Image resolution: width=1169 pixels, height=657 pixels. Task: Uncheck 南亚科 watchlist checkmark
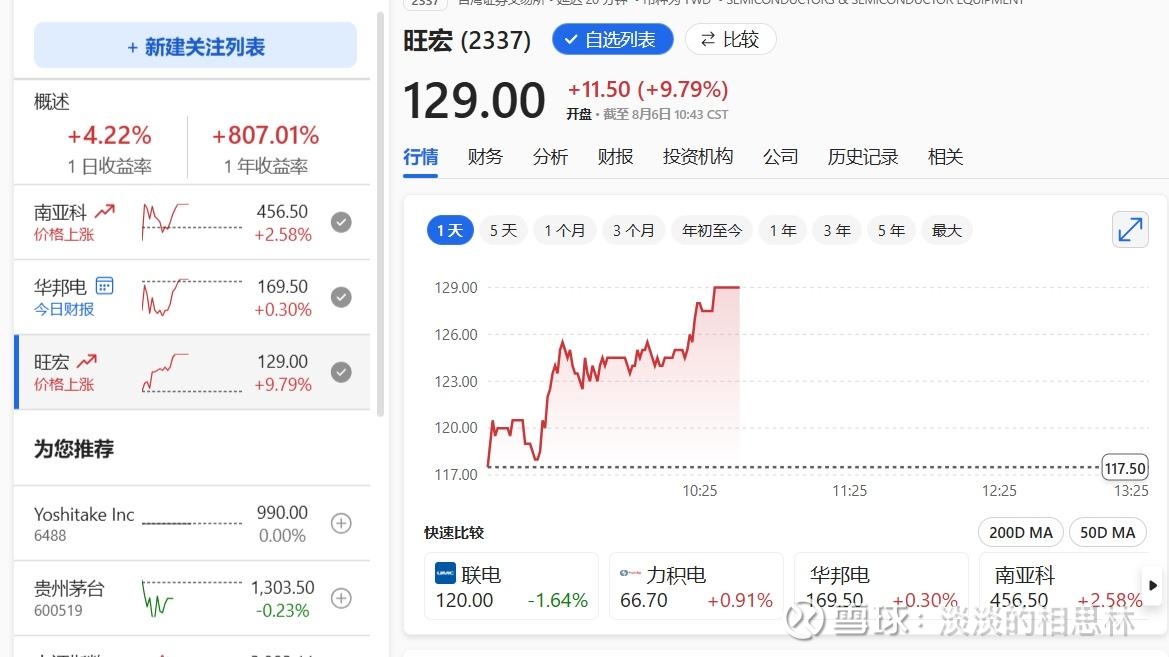(341, 222)
